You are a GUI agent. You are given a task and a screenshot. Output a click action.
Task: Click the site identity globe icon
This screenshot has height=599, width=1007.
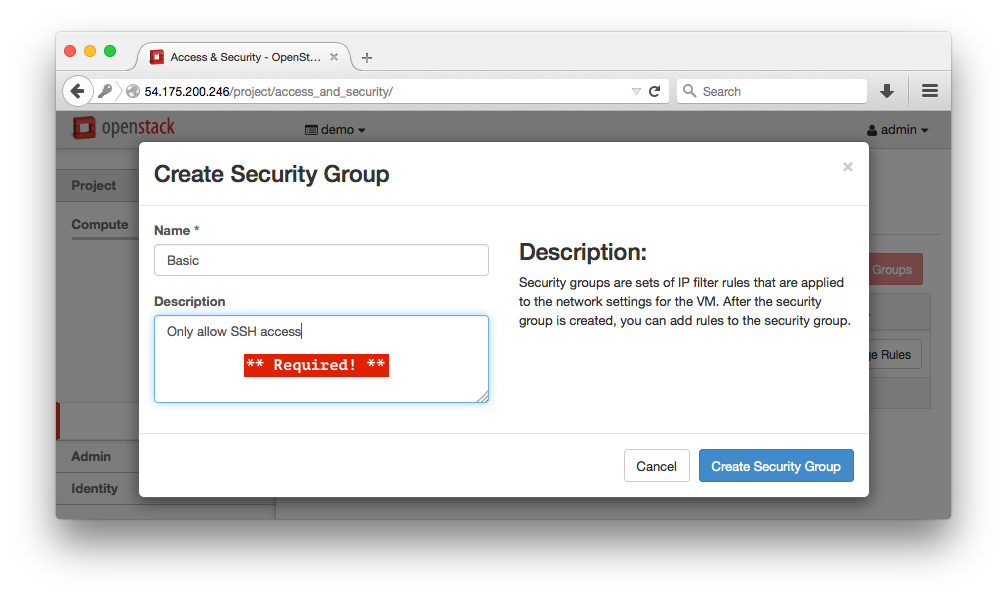pyautogui.click(x=132, y=90)
